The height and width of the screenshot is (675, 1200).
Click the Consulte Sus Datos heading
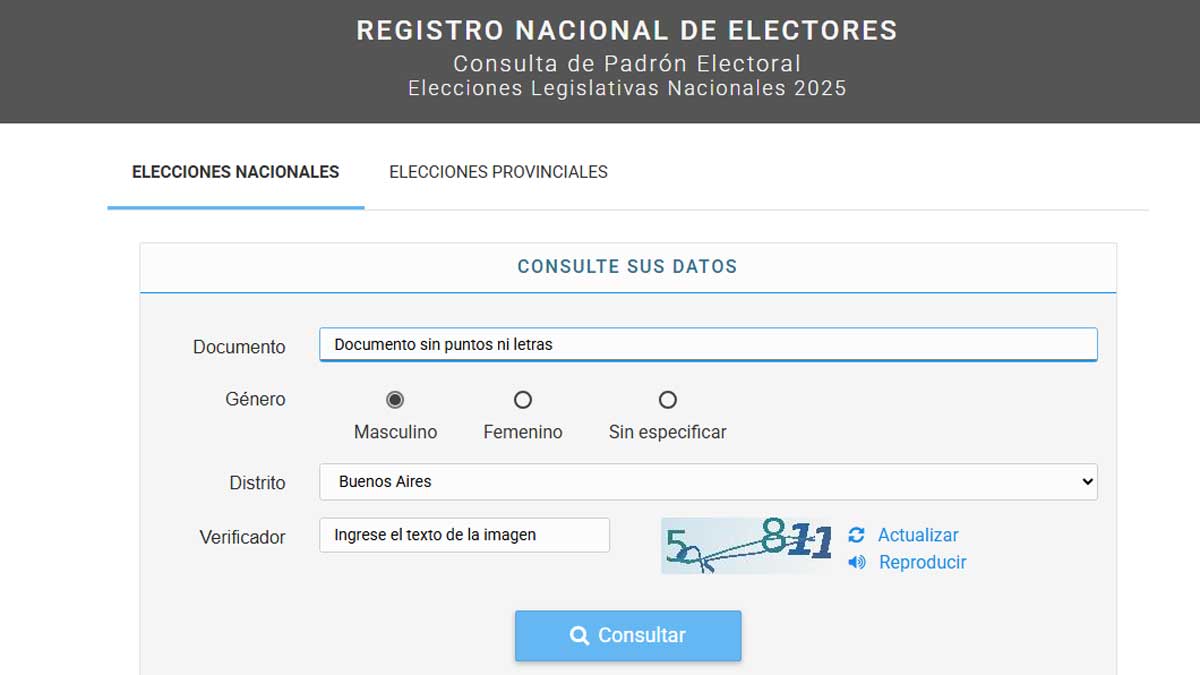(627, 267)
